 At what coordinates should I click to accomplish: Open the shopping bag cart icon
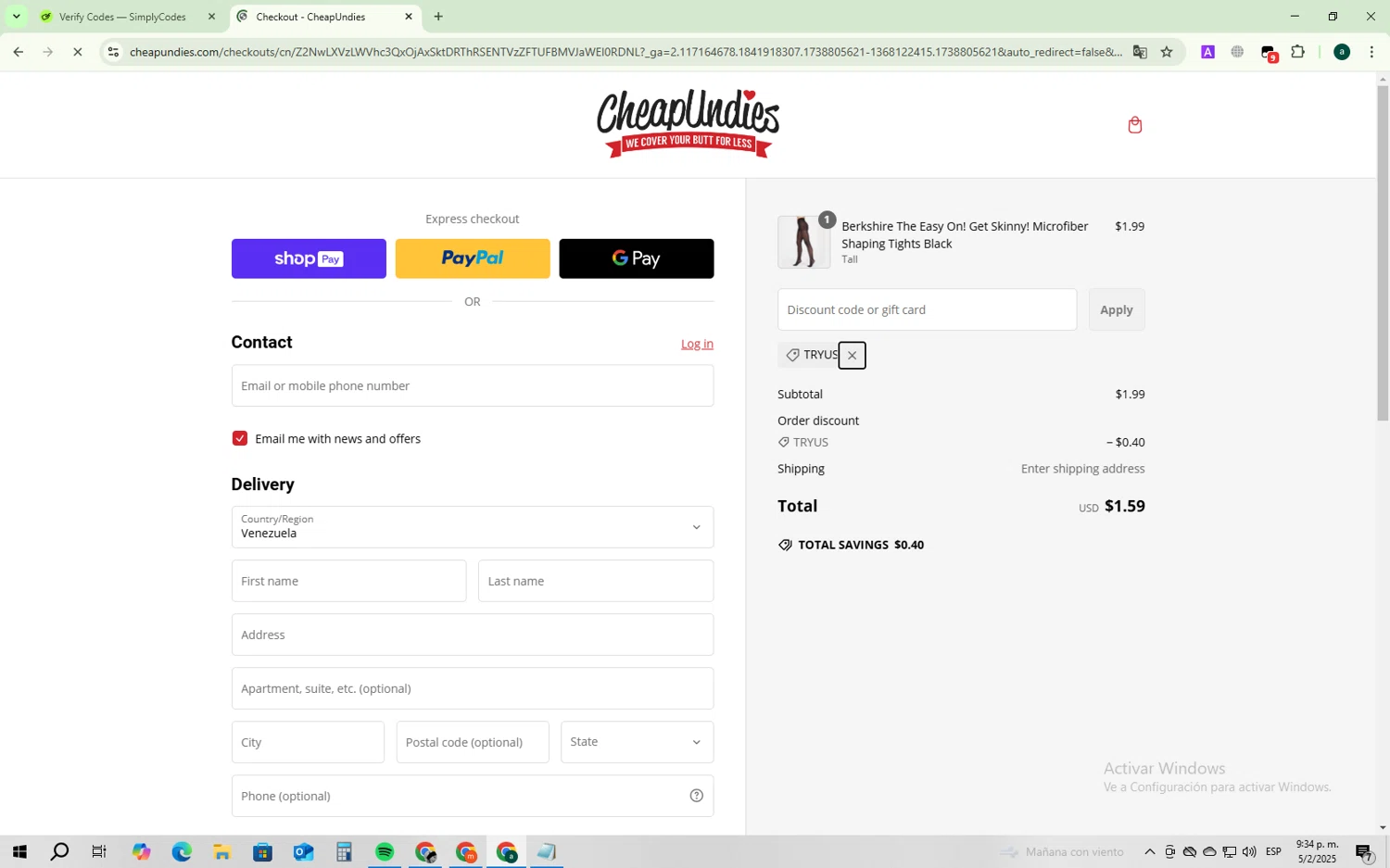(1134, 125)
